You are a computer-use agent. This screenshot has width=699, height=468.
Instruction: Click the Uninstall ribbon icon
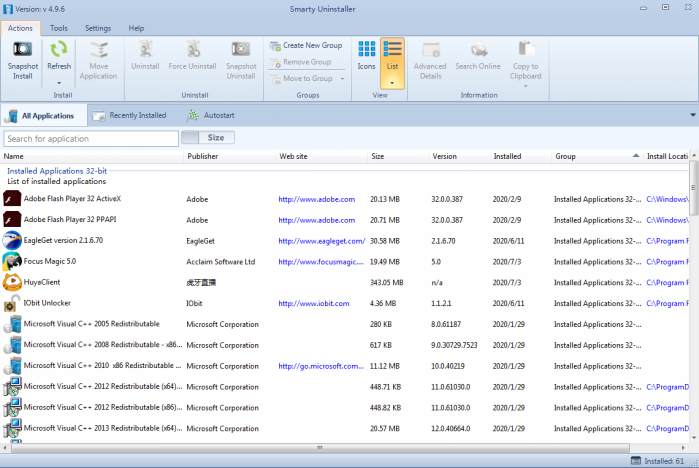pyautogui.click(x=145, y=49)
